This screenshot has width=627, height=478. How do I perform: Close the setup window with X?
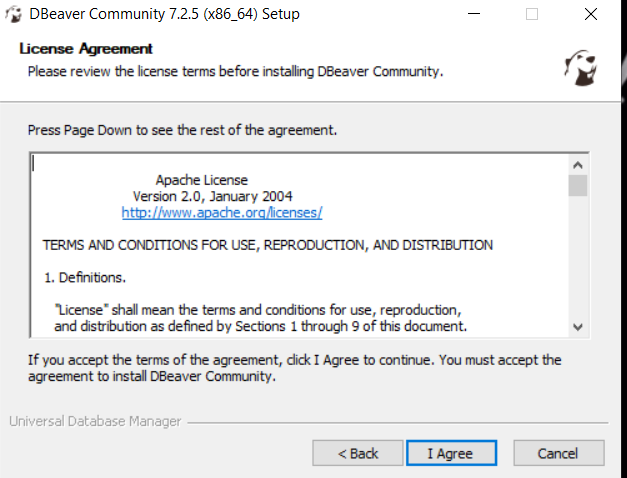(x=591, y=14)
